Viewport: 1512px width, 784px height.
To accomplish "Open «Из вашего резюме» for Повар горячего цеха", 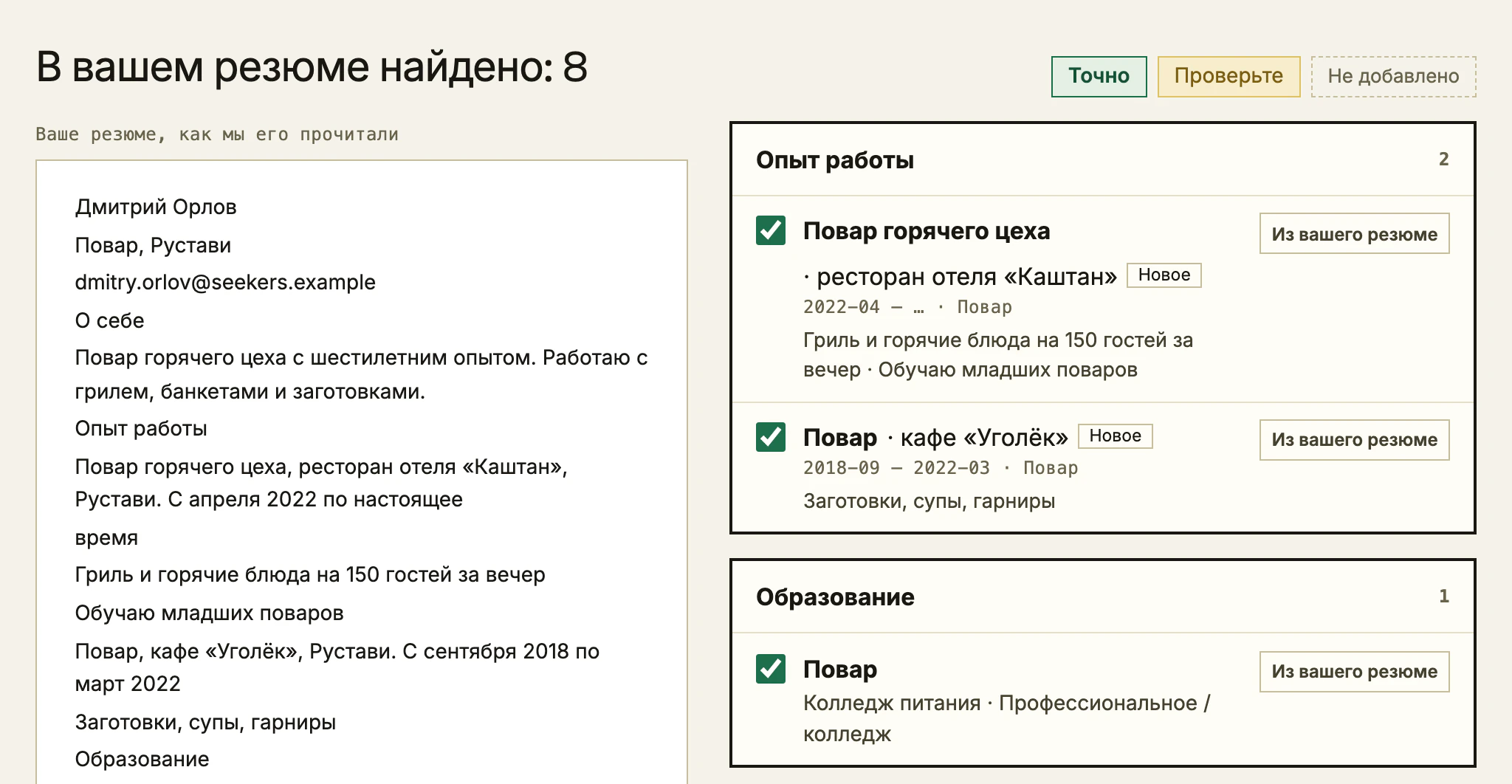I will click(1354, 234).
